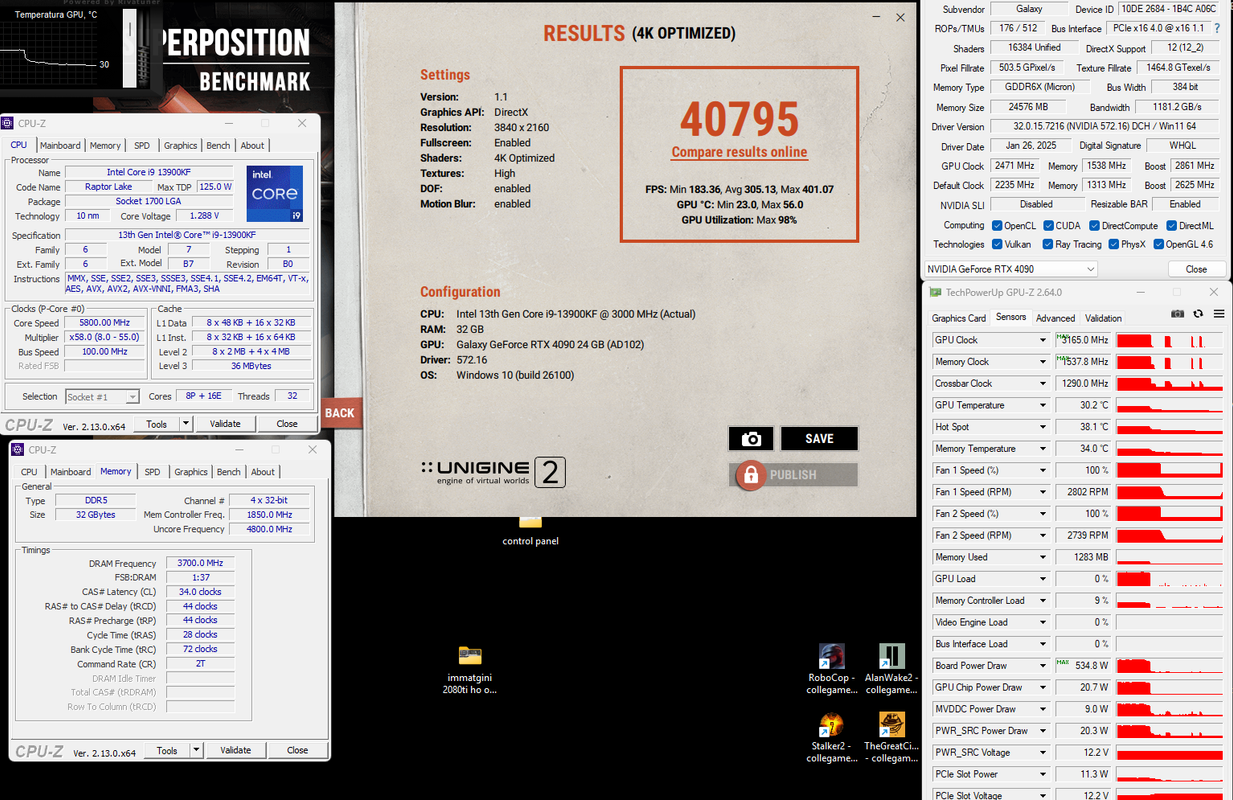Image resolution: width=1233 pixels, height=800 pixels.
Task: Select TheGreatCi desktop shortcut
Action: [x=891, y=737]
